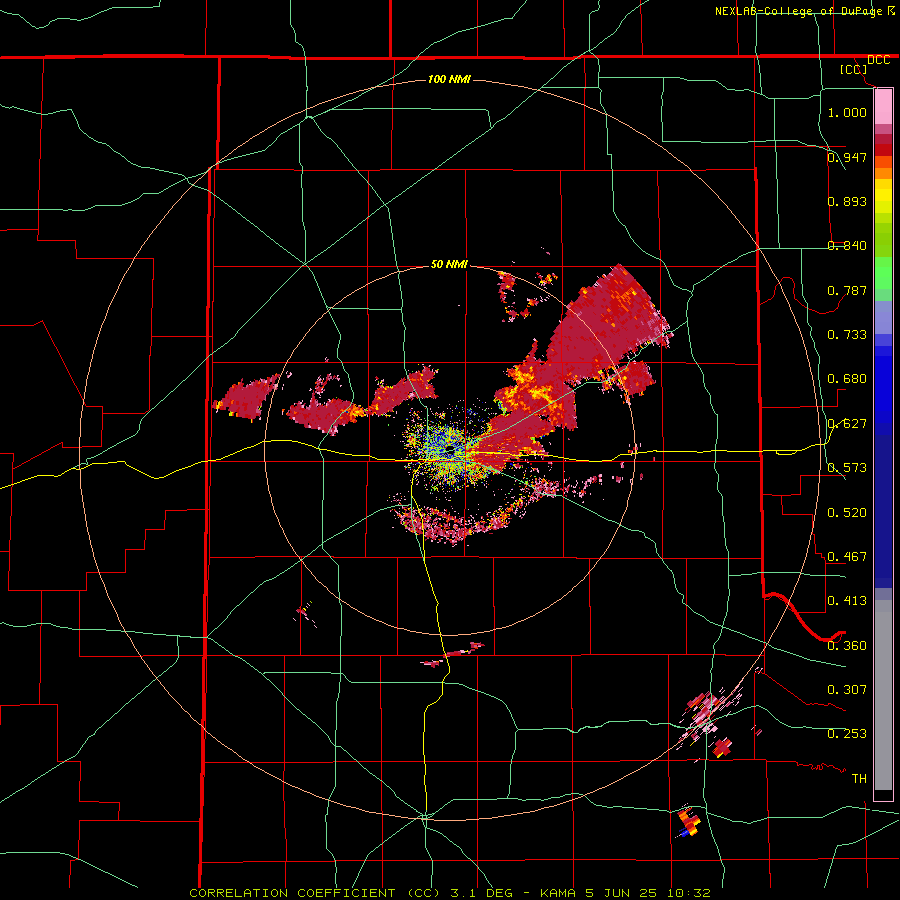Click the TH label at scale bottom

tap(859, 779)
